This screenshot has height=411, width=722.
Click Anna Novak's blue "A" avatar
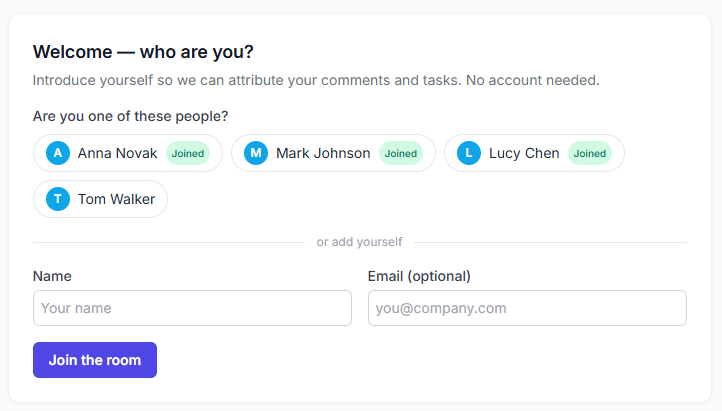[58, 153]
